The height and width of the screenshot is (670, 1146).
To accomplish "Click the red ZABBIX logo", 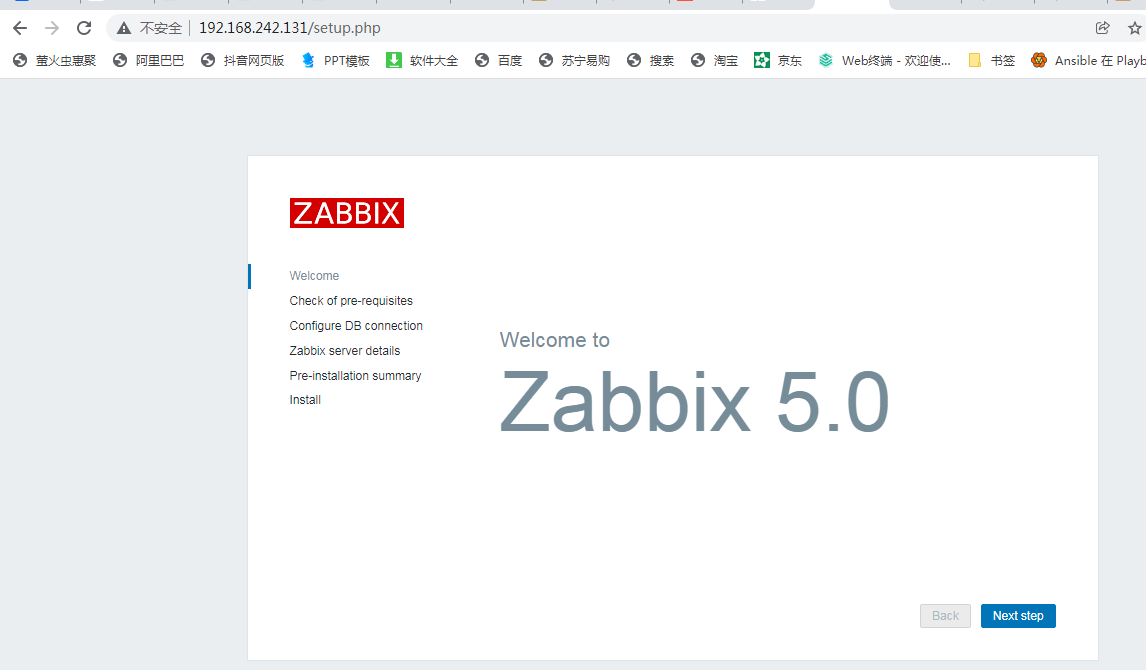I will pos(346,213).
